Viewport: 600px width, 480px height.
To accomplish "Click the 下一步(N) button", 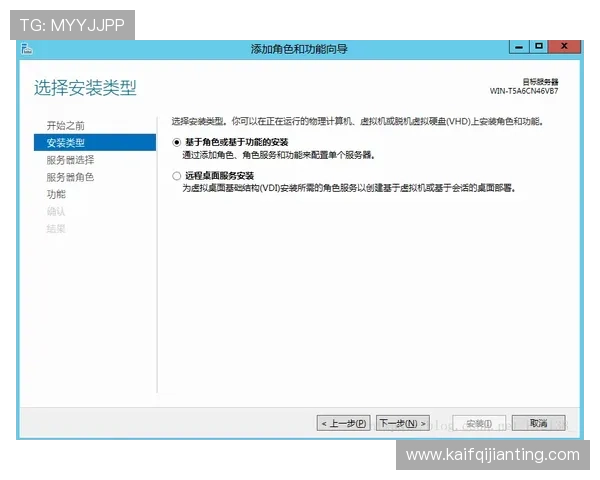I will 403,423.
